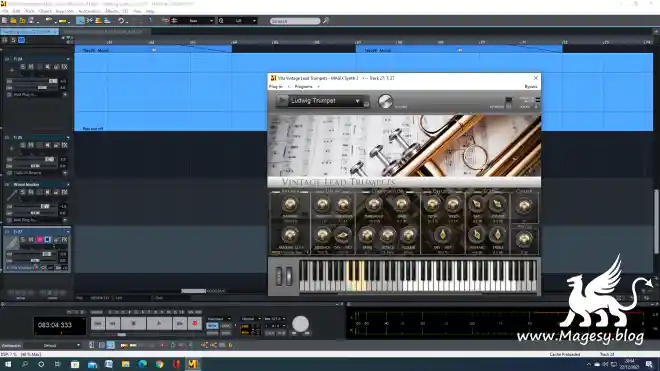Viewport: 660px width, 371px height.
Task: Click the Rewind transport button
Action: 113,323
